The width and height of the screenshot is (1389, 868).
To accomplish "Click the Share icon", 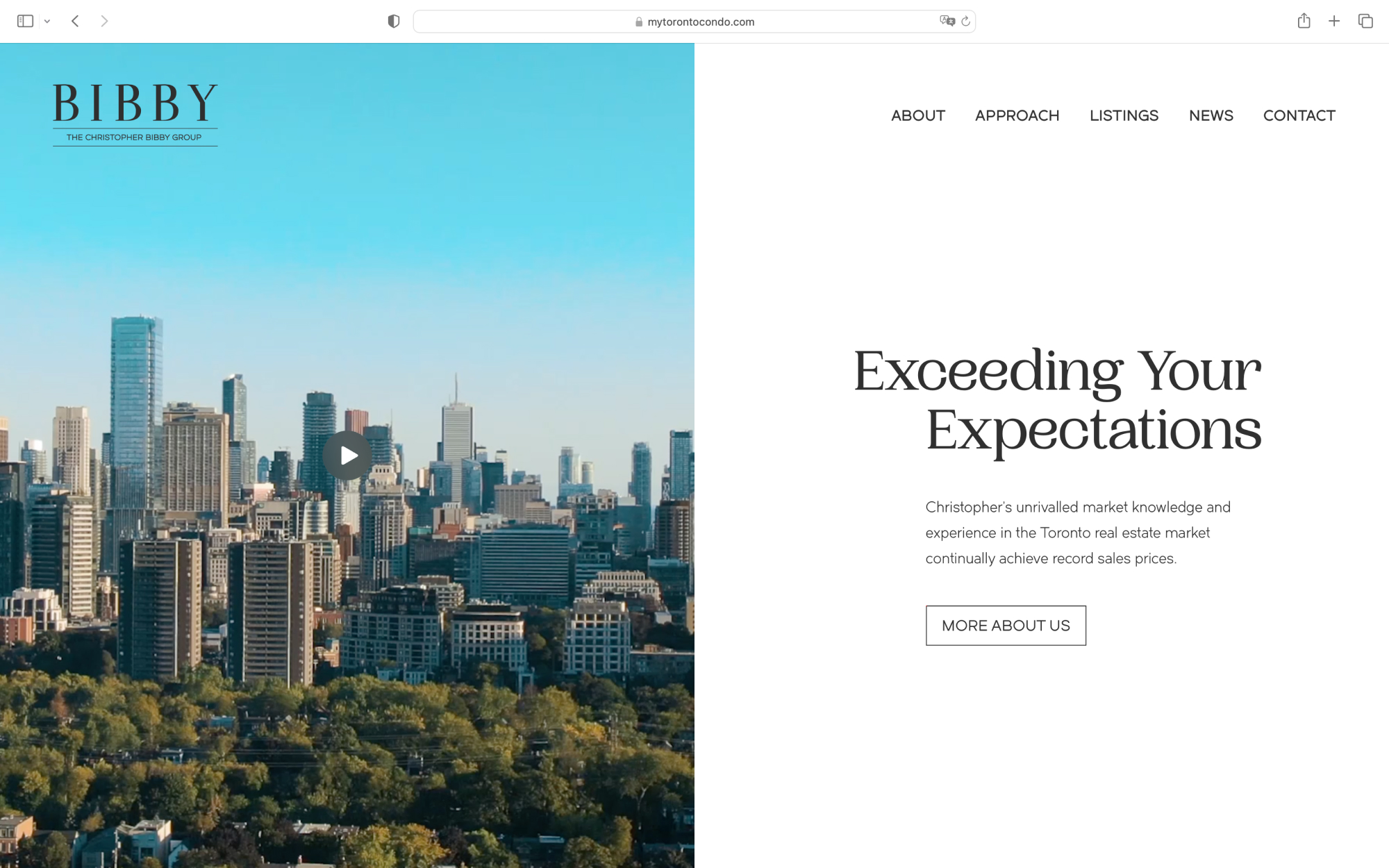I will 1304,21.
